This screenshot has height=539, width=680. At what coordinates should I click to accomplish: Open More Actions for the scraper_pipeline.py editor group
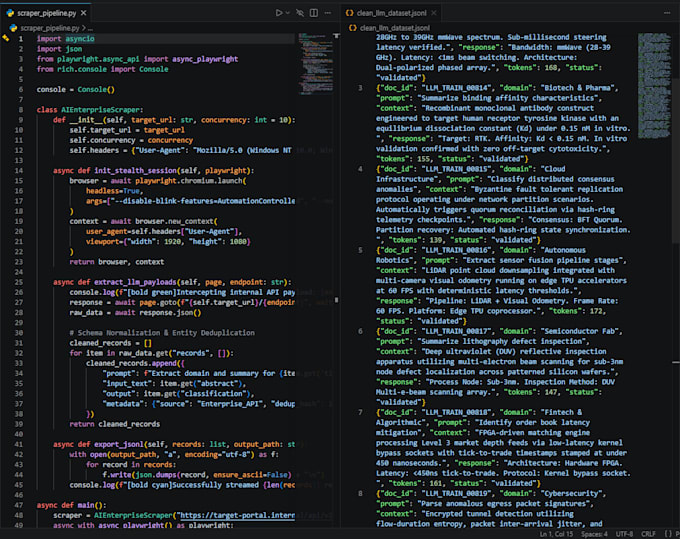[x=328, y=13]
